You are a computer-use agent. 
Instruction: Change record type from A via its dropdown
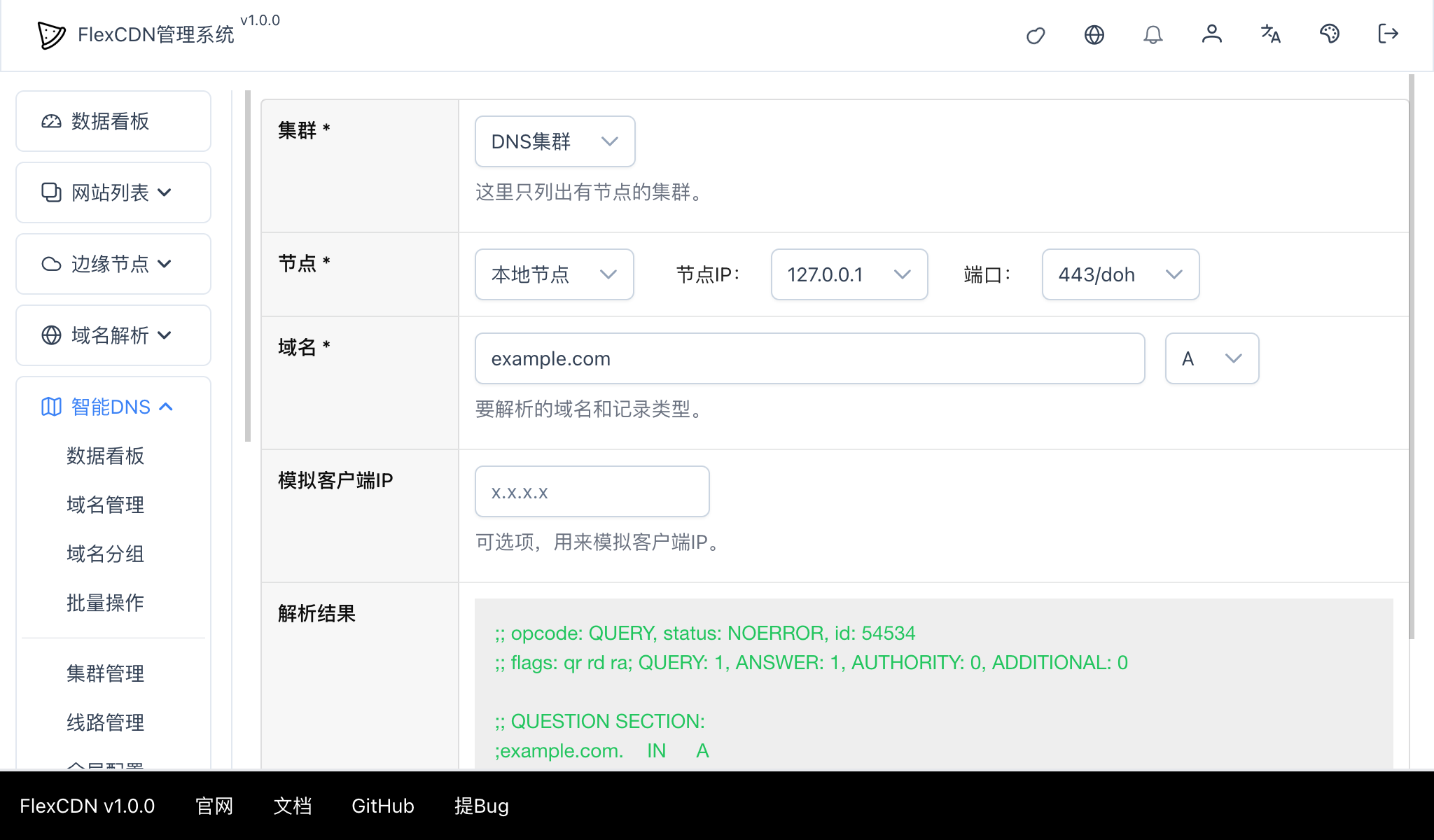point(1211,358)
